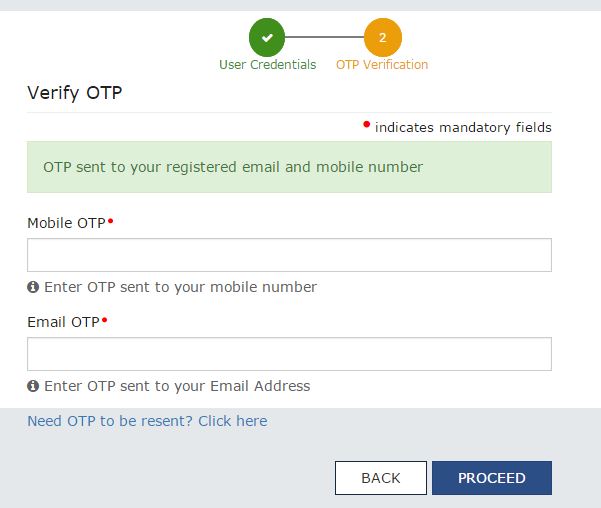Focus the Email OTP input field

pos(289,354)
